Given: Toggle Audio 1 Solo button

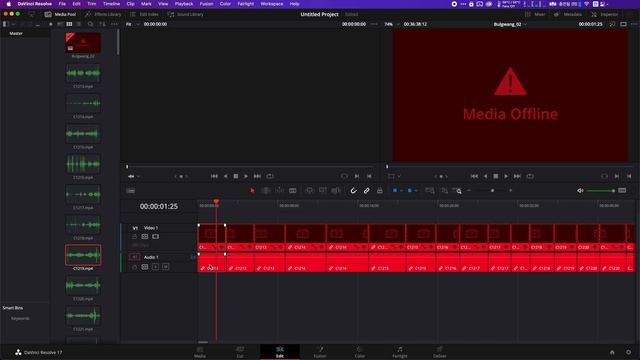Looking at the screenshot, I should click(x=156, y=267).
